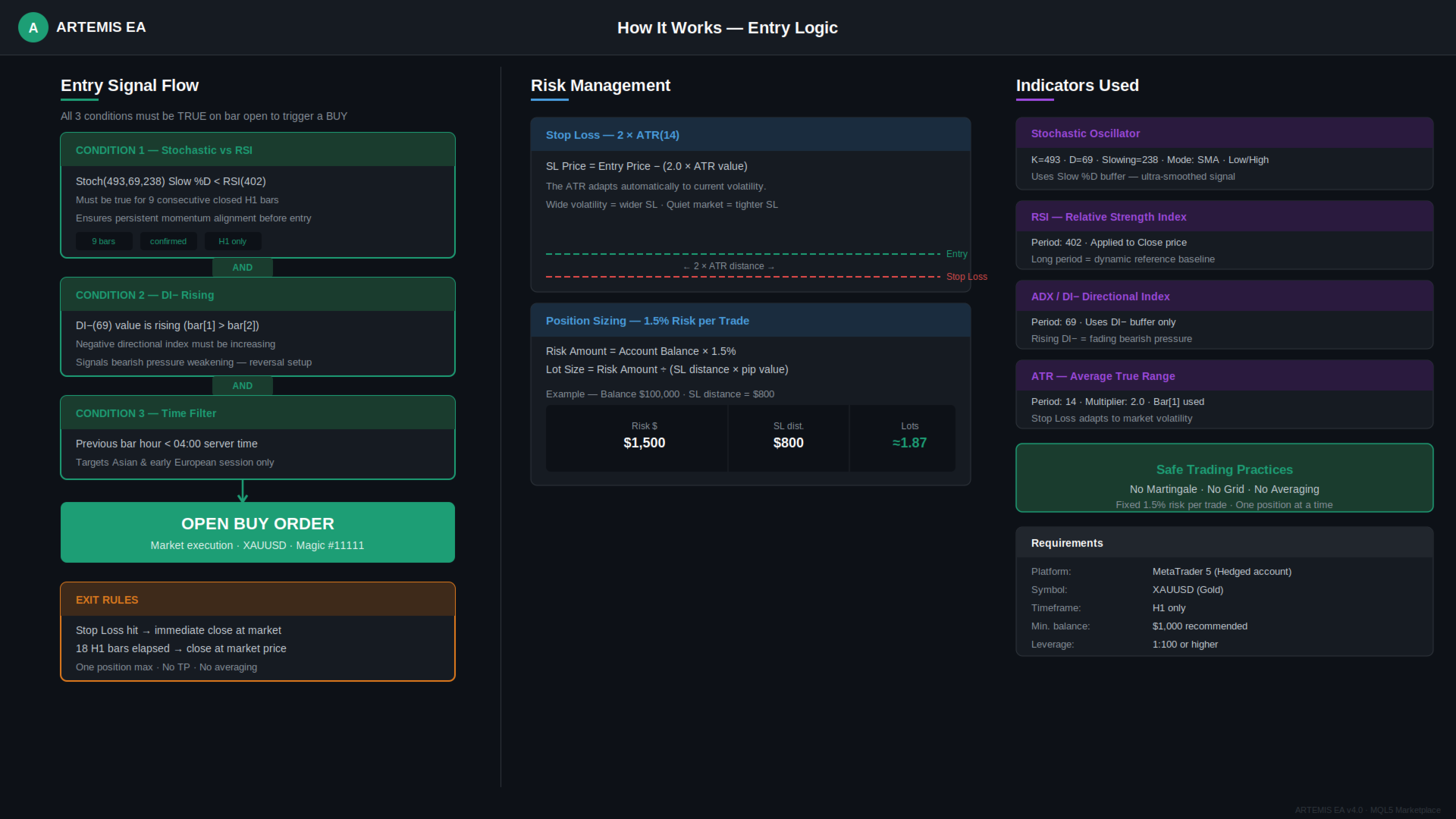The image size is (1456, 819).
Task: Select Condition 3 Time Filter header
Action: point(257,413)
